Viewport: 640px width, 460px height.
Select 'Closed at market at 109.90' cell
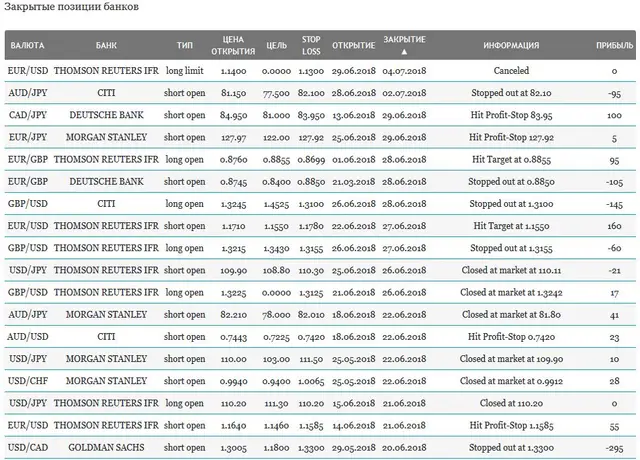point(511,358)
